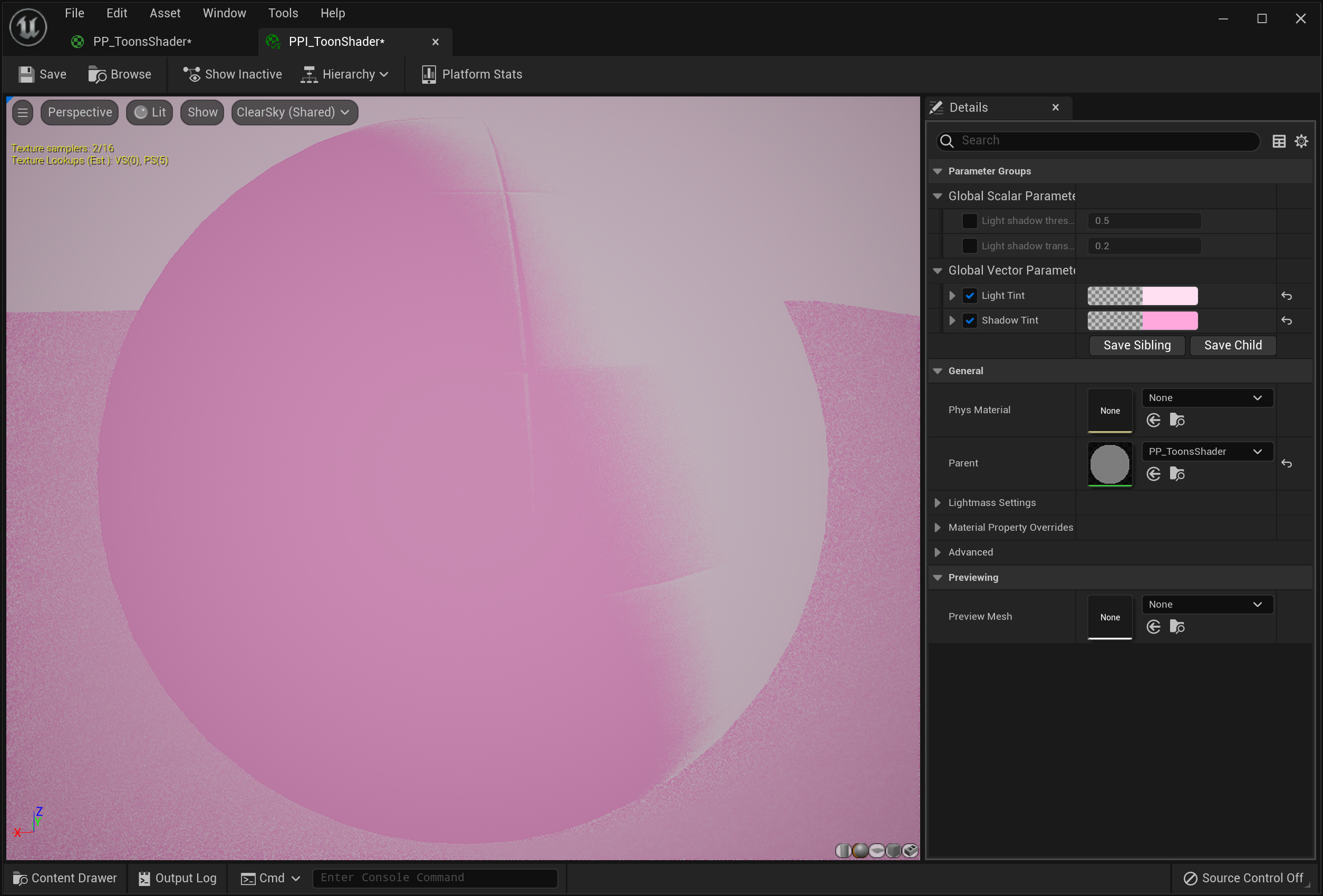
Task: Reset Light Tint to default value
Action: (x=1287, y=296)
